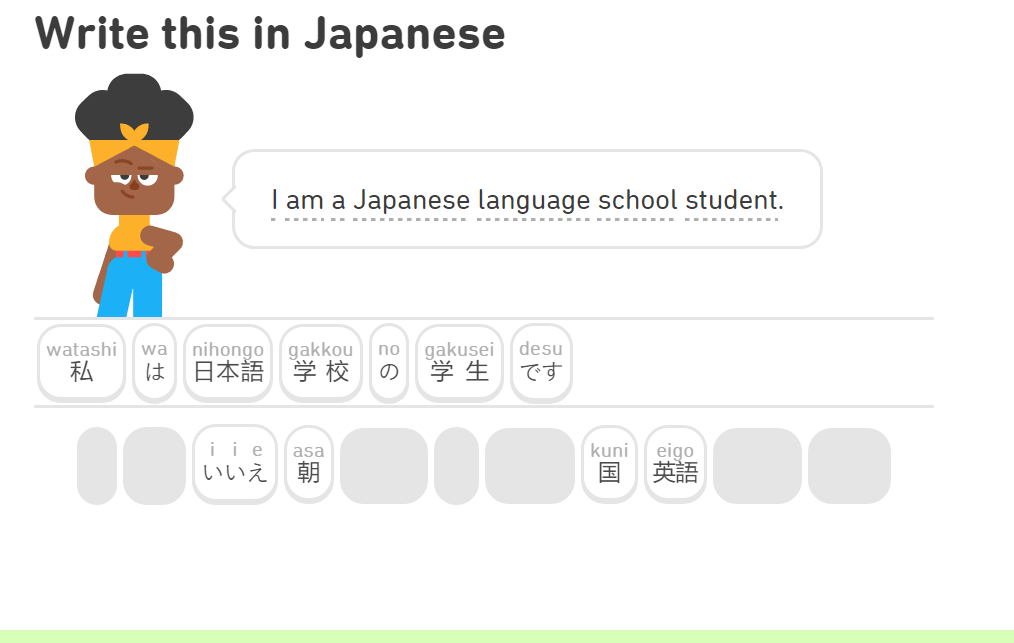Click the です (desu) tile
Screen dimensions: 1014x643
pyautogui.click(x=541, y=363)
